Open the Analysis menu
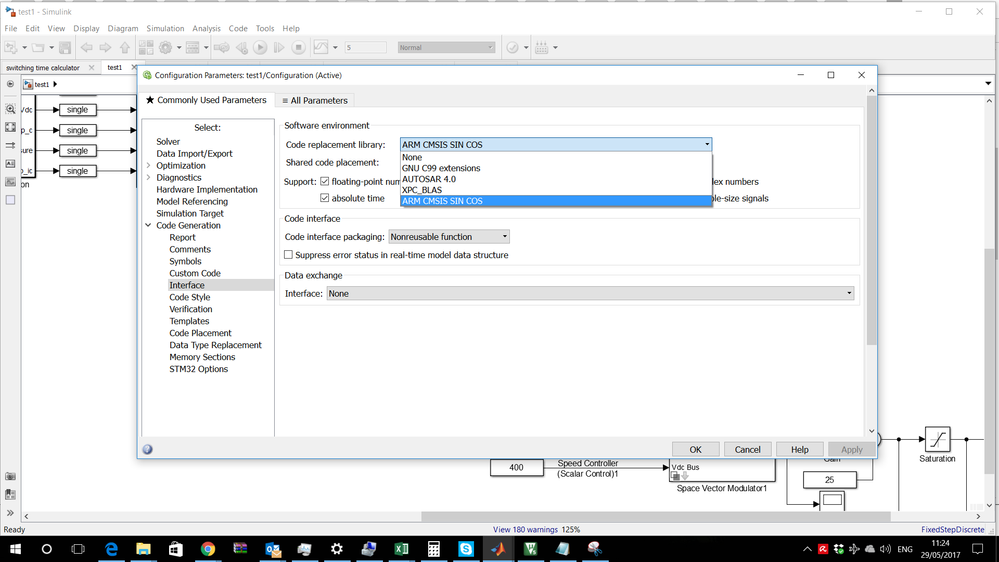This screenshot has height=562, width=999. click(206, 28)
